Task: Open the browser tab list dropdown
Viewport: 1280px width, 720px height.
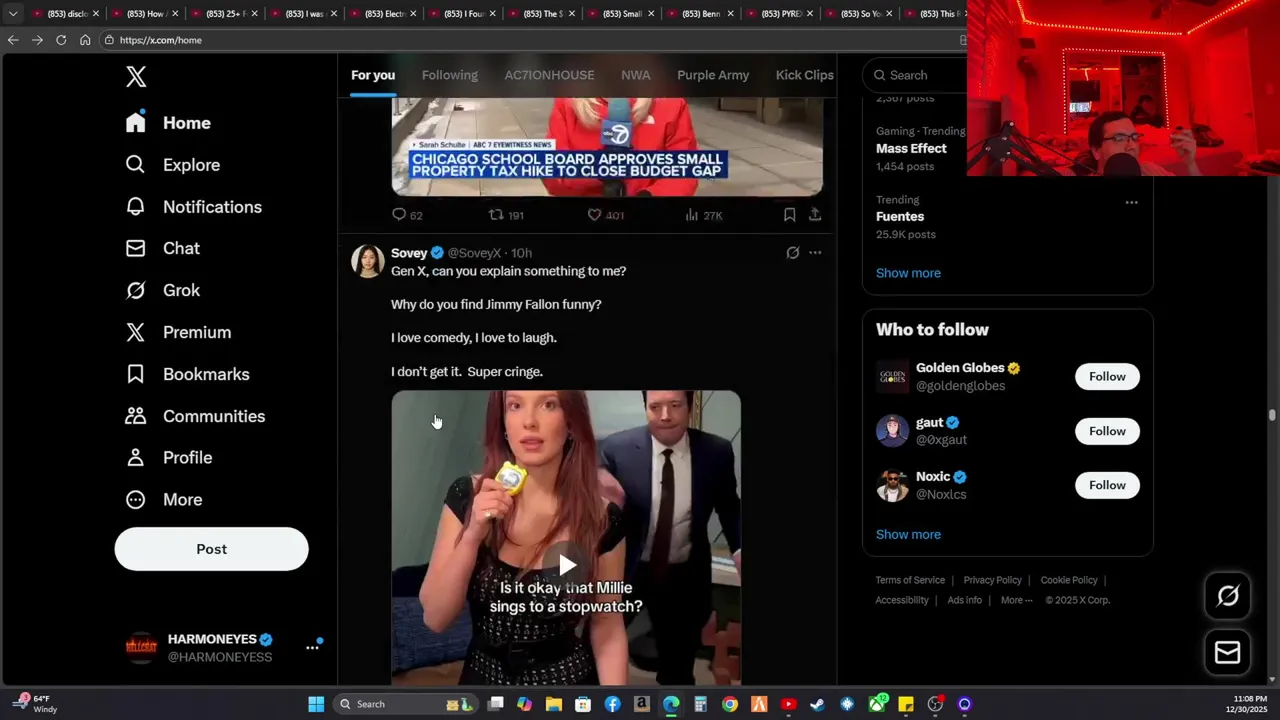Action: coord(13,14)
